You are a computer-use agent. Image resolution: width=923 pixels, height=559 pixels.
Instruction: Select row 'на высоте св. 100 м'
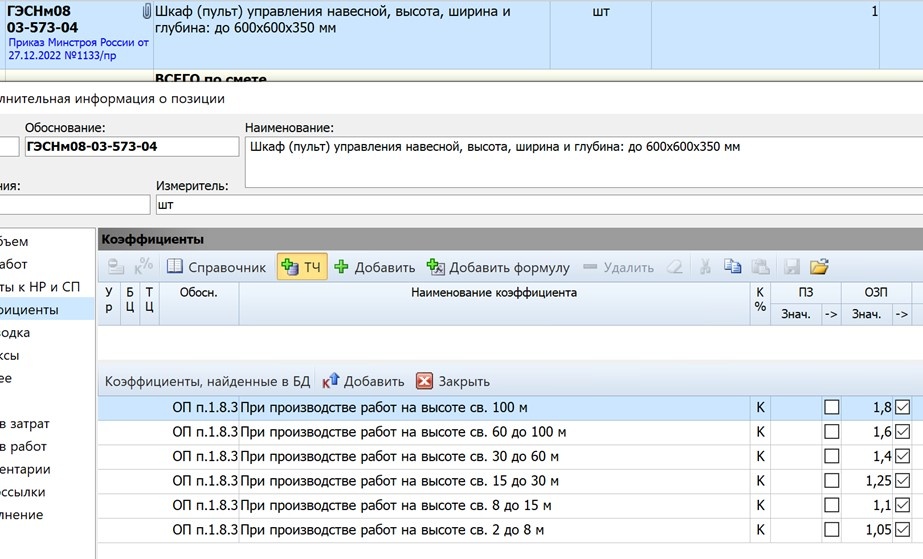point(510,407)
